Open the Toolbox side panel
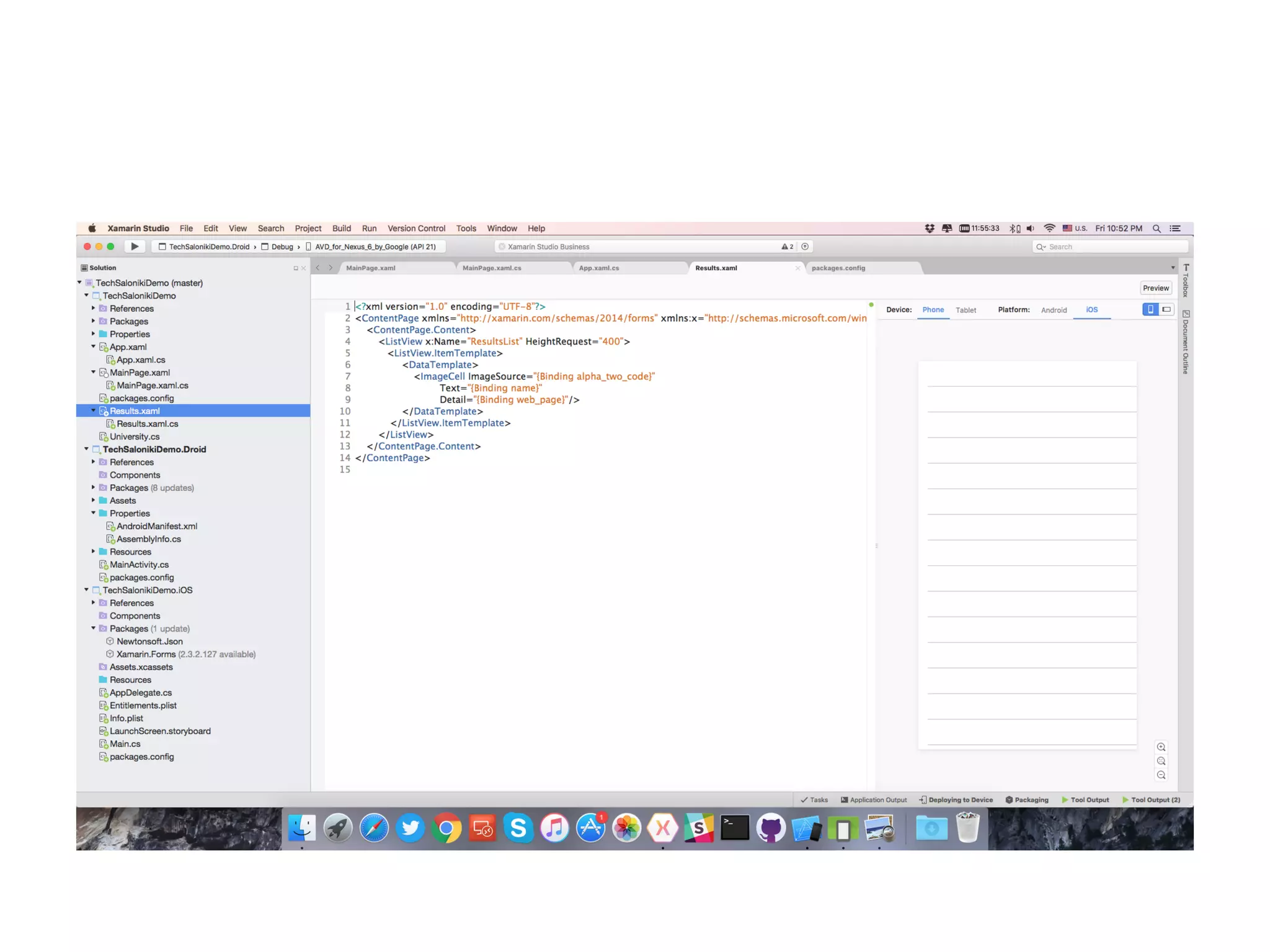Screen dimensions: 1270x952 1185,281
